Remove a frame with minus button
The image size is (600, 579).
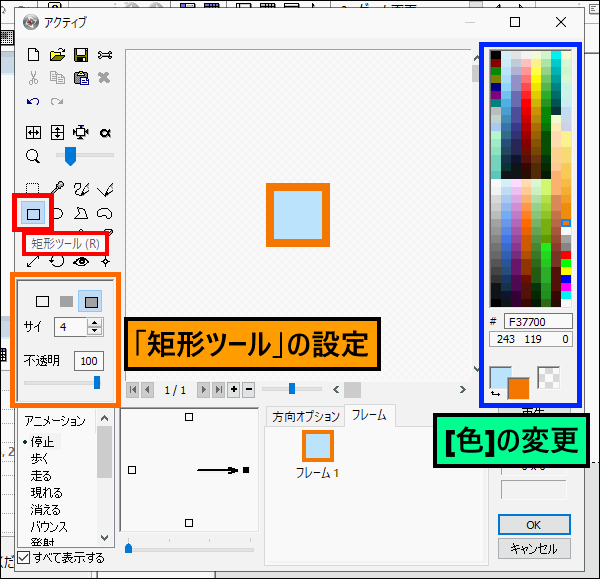(249, 390)
